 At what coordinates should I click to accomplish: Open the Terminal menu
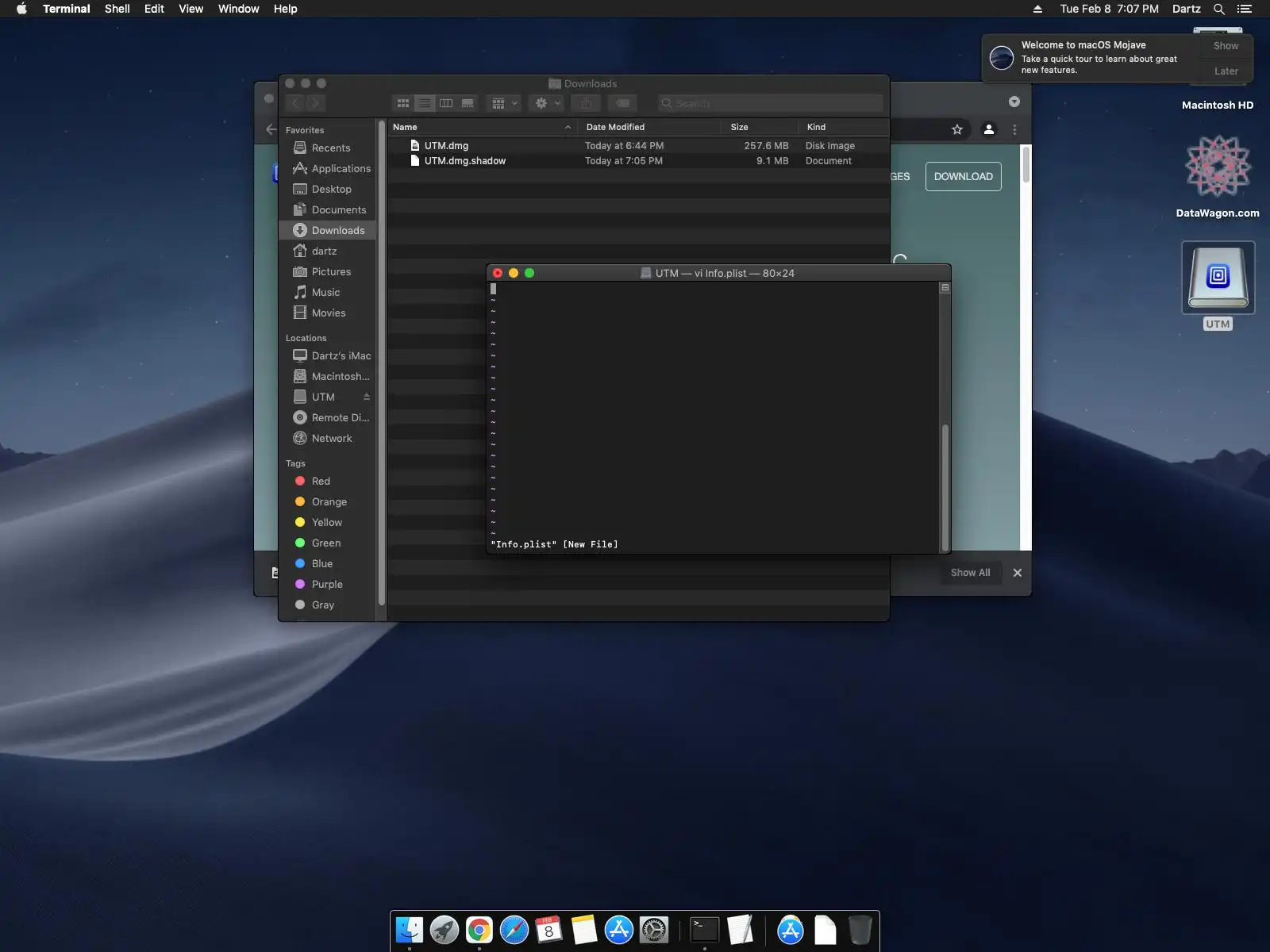(67, 9)
